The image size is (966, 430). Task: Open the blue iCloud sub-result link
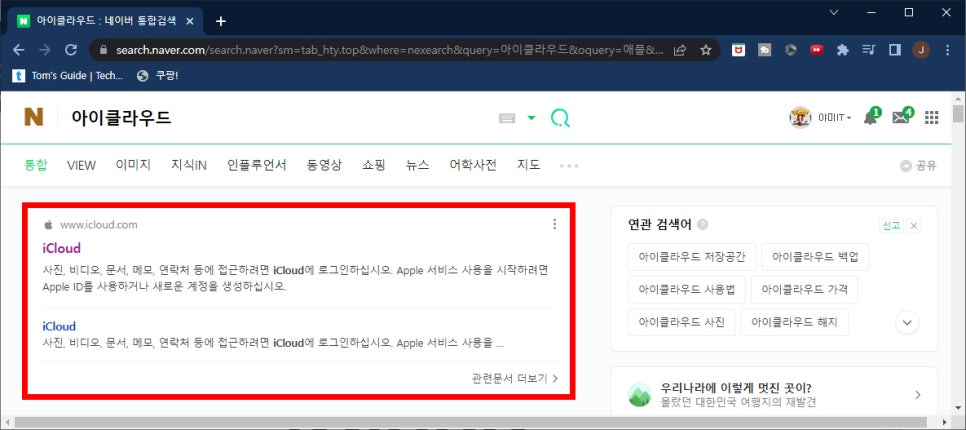(59, 326)
